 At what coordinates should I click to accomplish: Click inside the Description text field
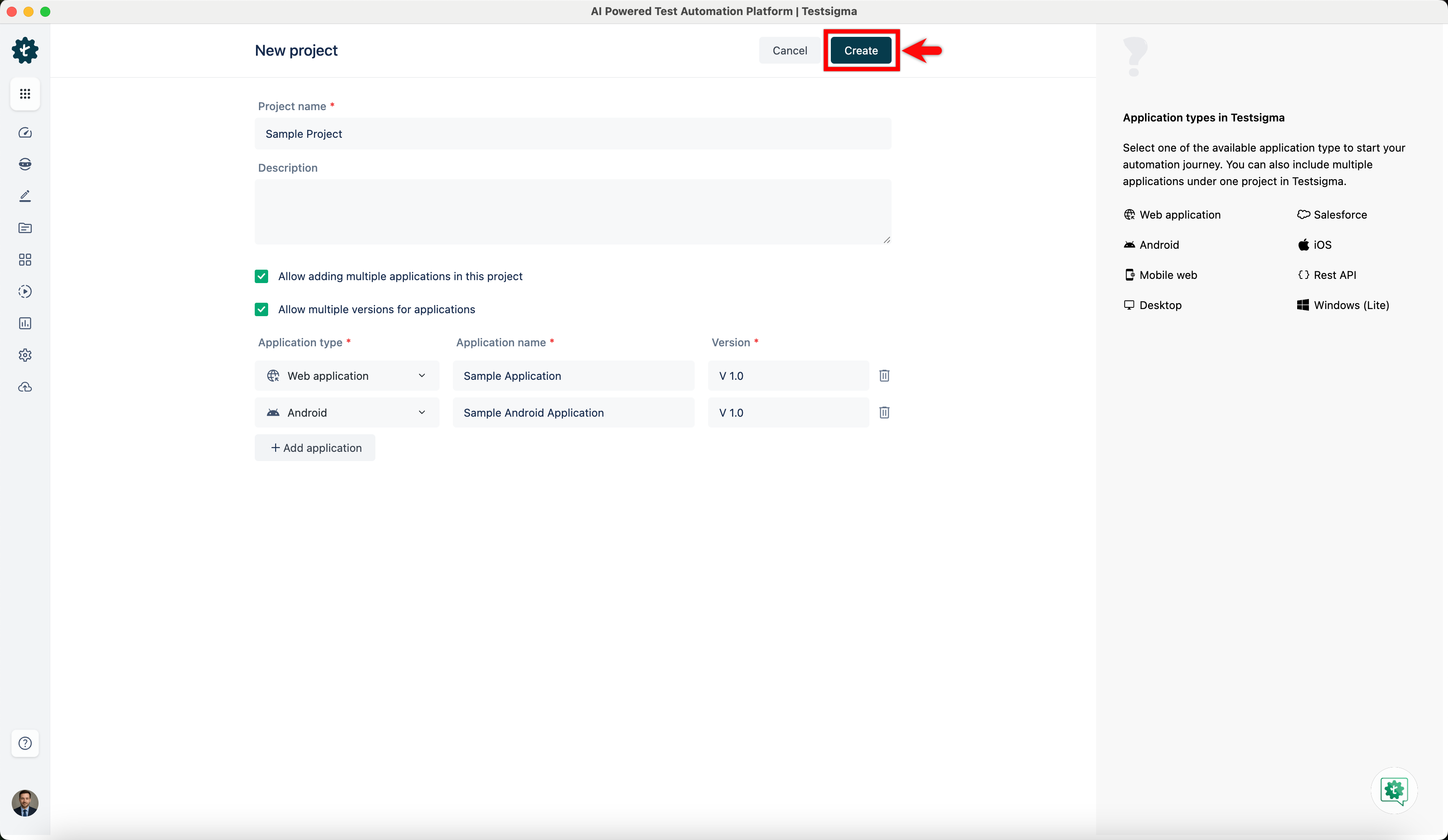pyautogui.click(x=573, y=211)
